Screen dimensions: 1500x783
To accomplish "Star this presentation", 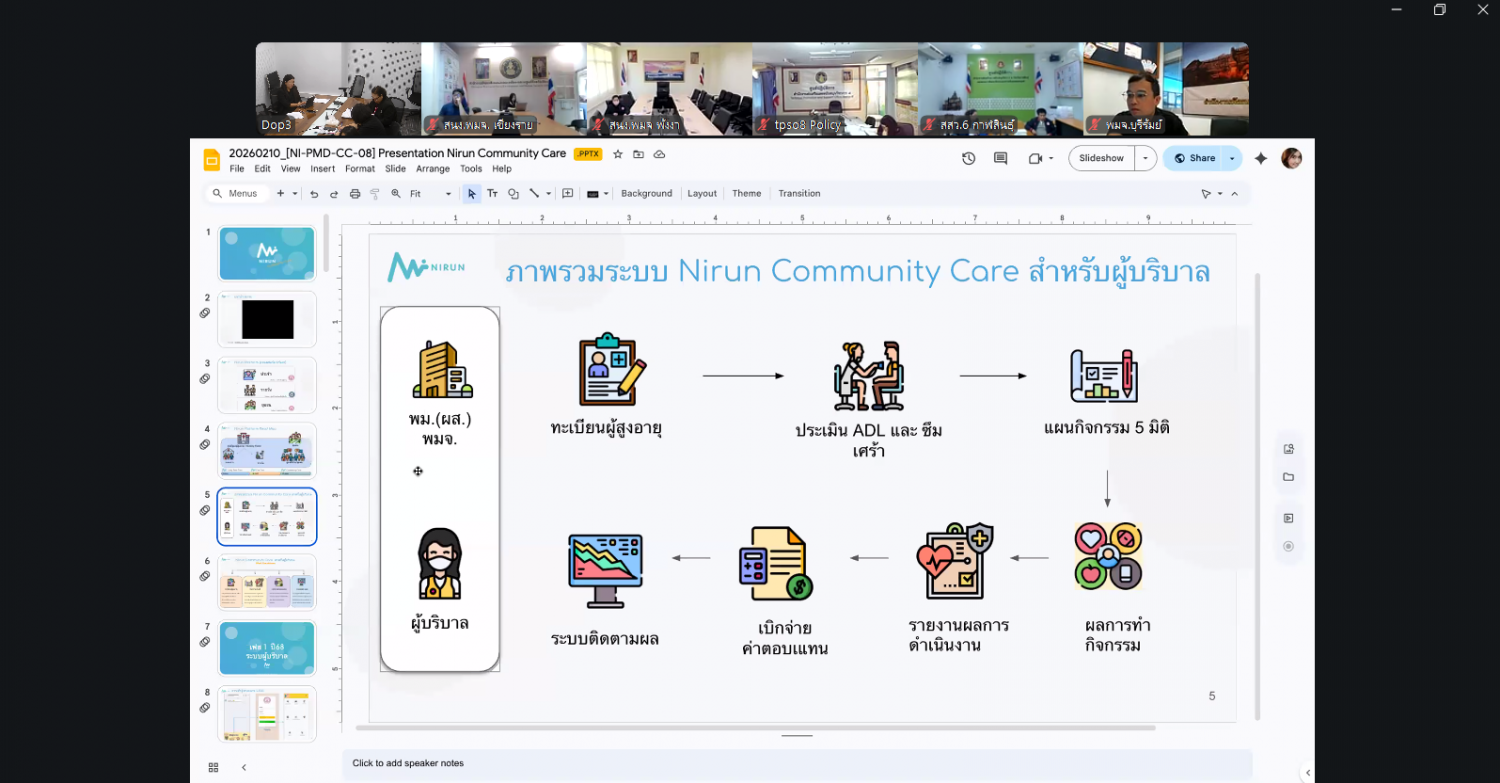I will pos(618,154).
